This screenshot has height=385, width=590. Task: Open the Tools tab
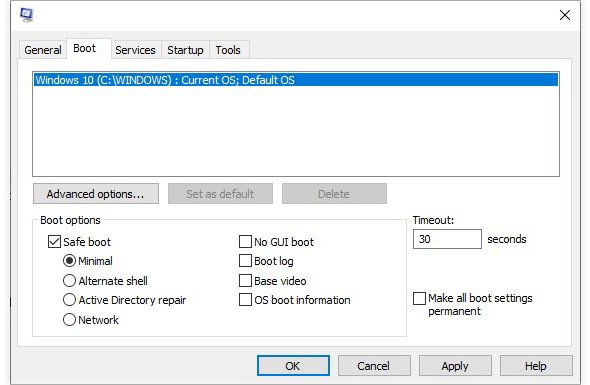point(228,50)
